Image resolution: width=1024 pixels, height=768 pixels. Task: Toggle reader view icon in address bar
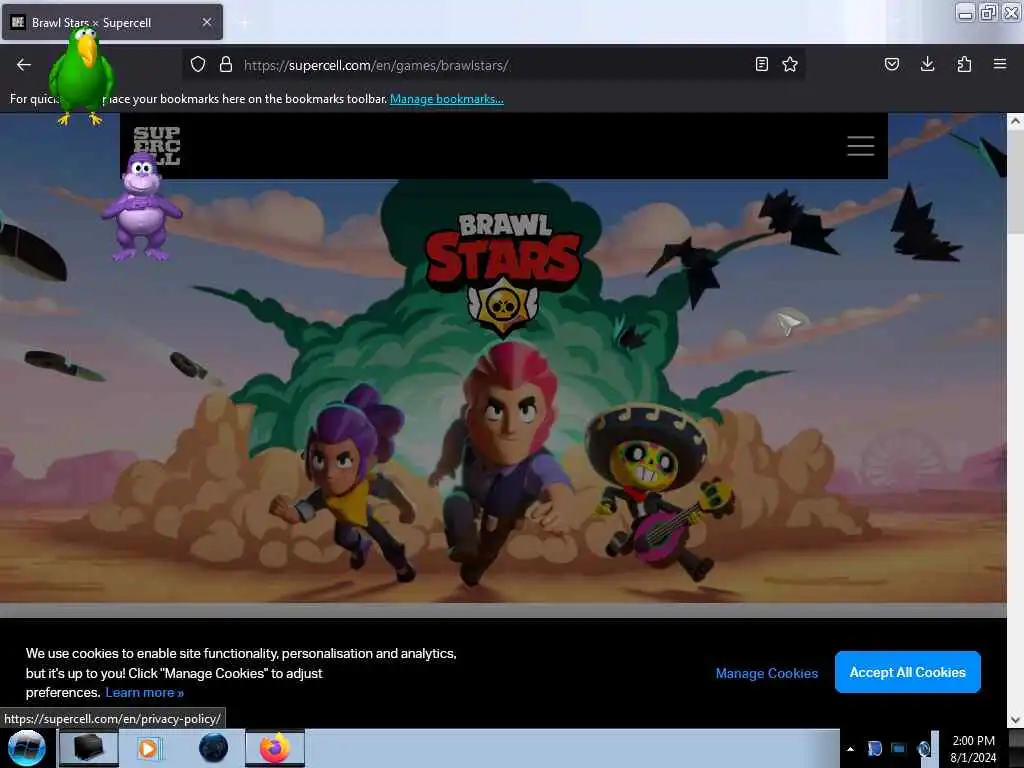coord(761,65)
